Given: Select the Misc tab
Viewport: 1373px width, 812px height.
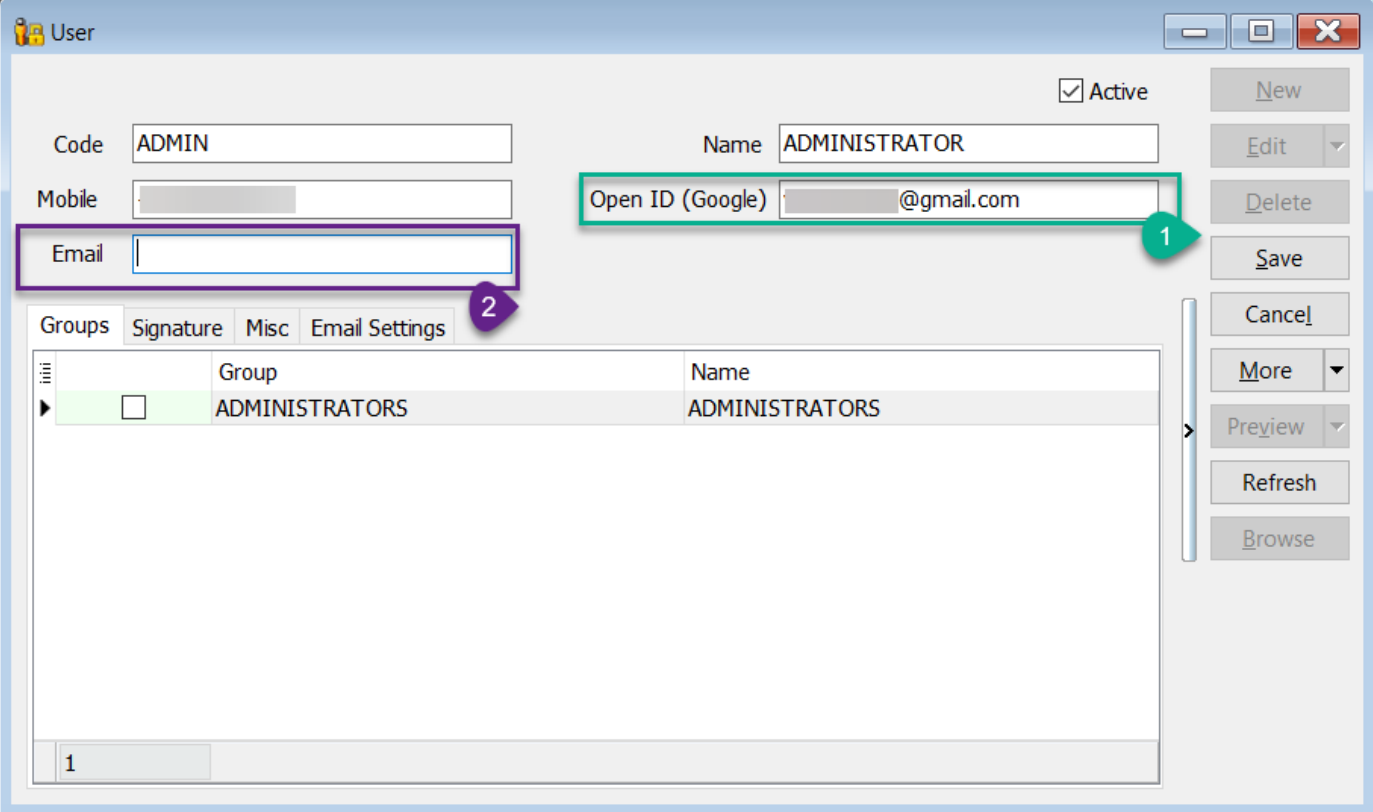Looking at the screenshot, I should (267, 328).
